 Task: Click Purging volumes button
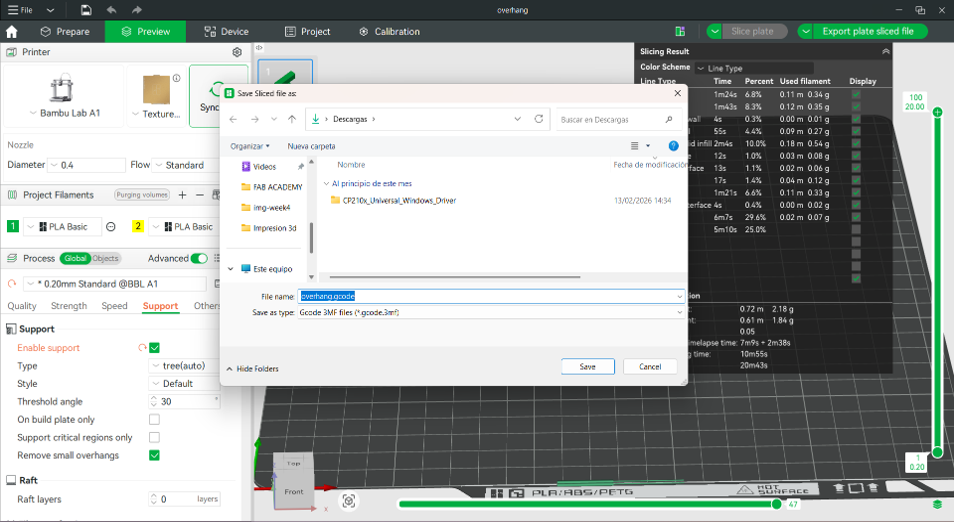(142, 195)
